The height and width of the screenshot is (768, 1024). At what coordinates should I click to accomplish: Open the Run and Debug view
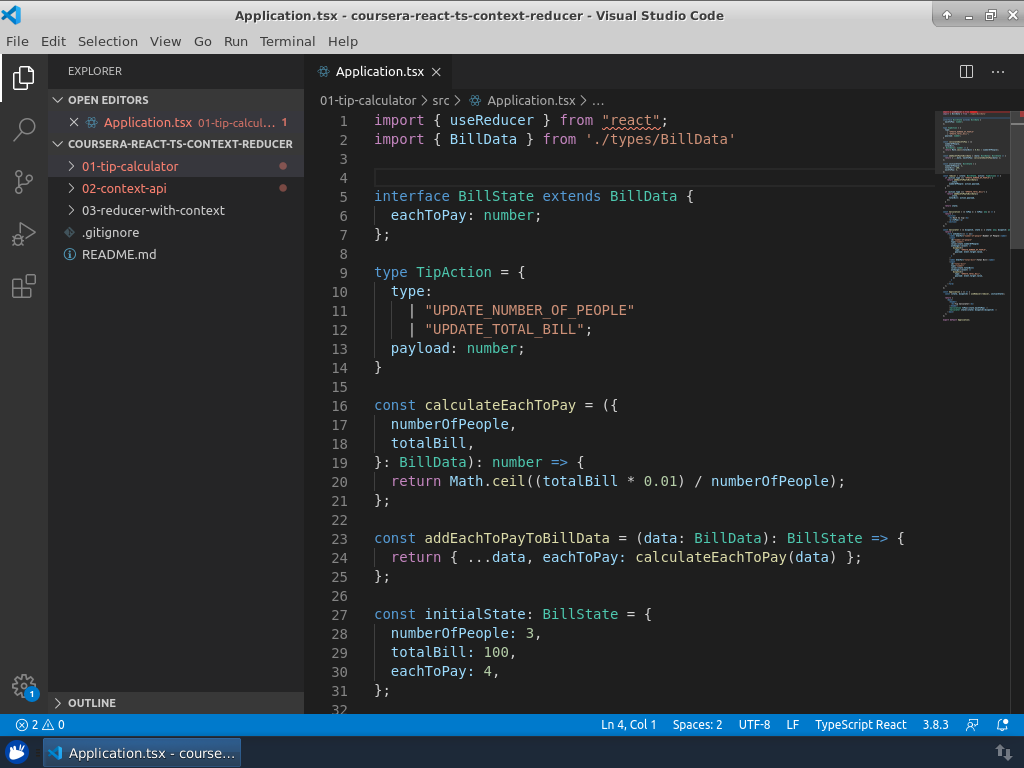(x=24, y=235)
